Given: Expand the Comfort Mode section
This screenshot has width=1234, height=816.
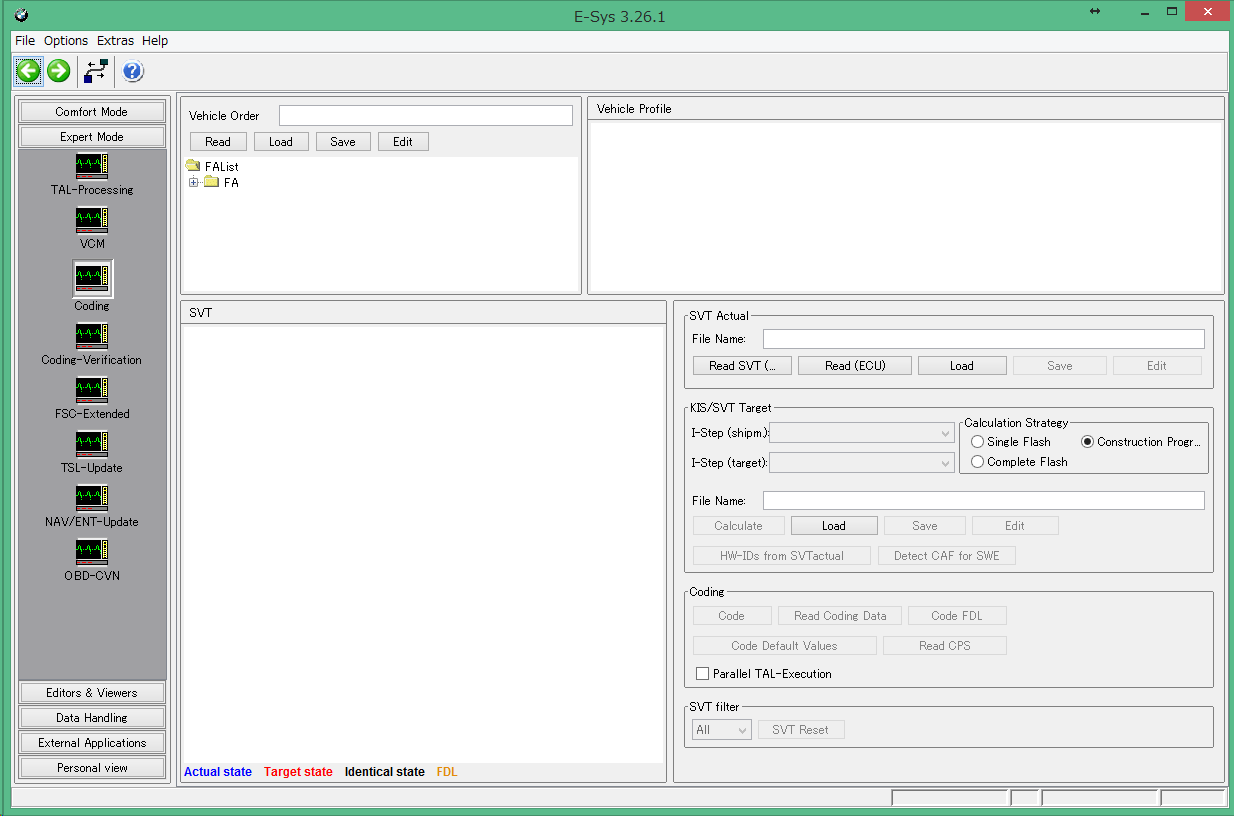Looking at the screenshot, I should click(92, 112).
